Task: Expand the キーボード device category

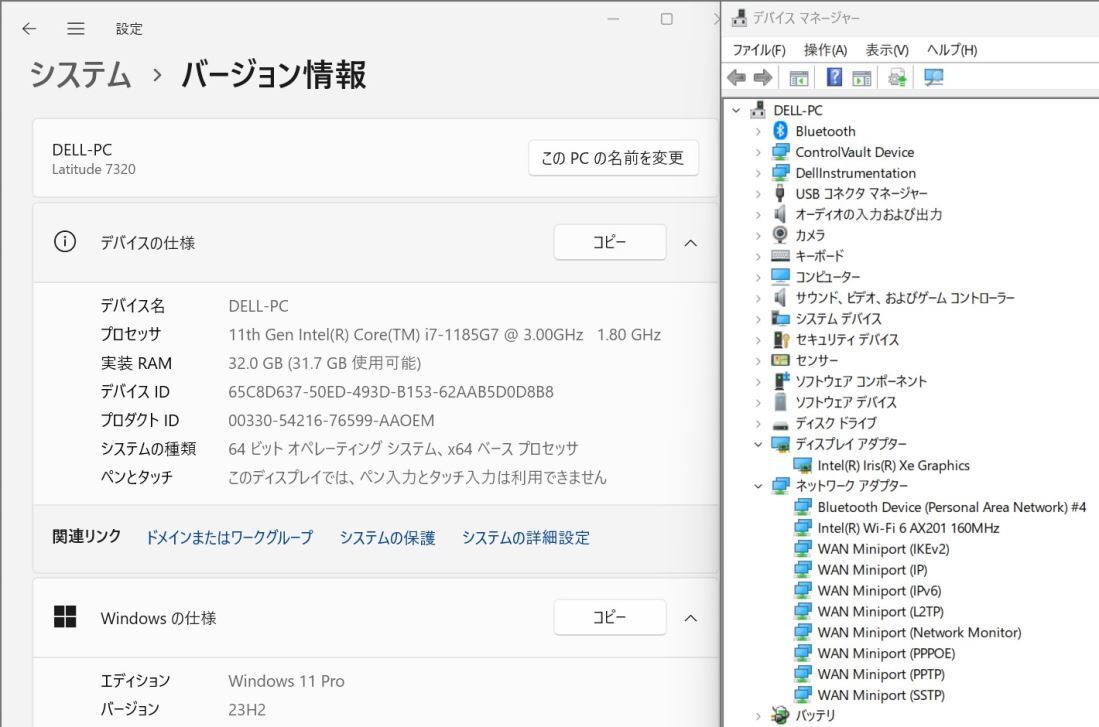Action: [x=759, y=256]
